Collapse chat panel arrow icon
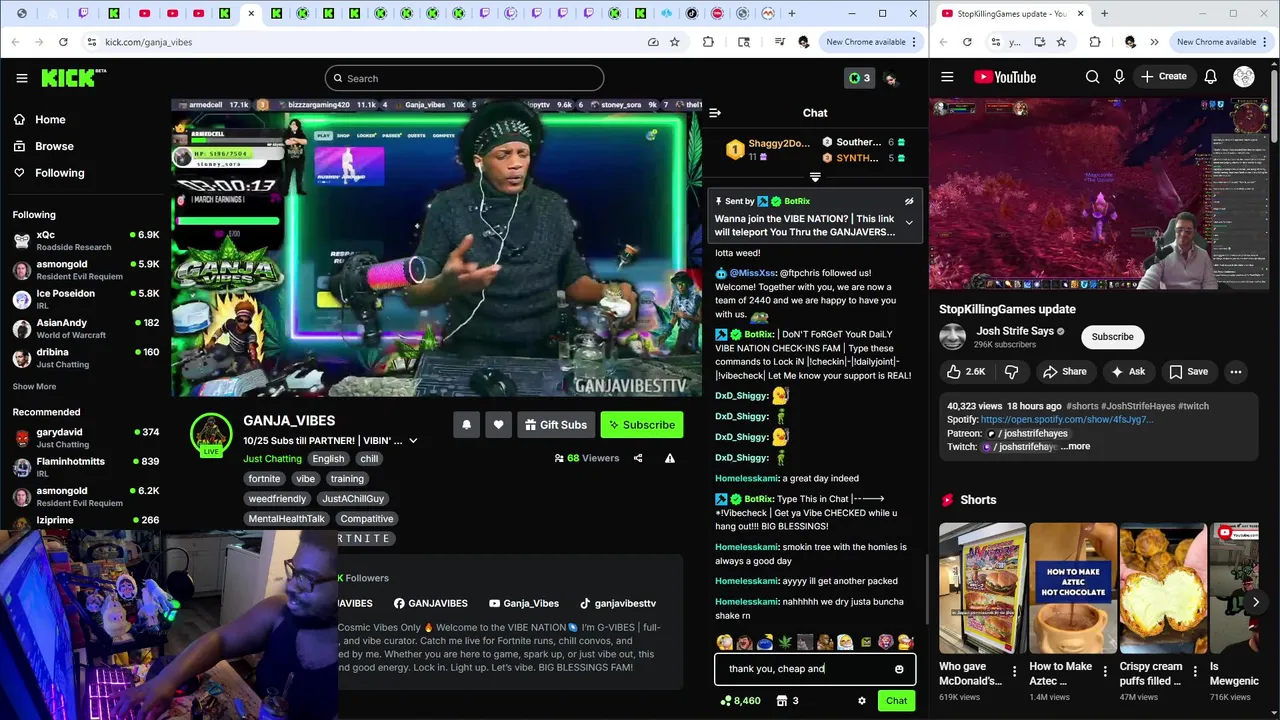1280x720 pixels. pos(715,113)
